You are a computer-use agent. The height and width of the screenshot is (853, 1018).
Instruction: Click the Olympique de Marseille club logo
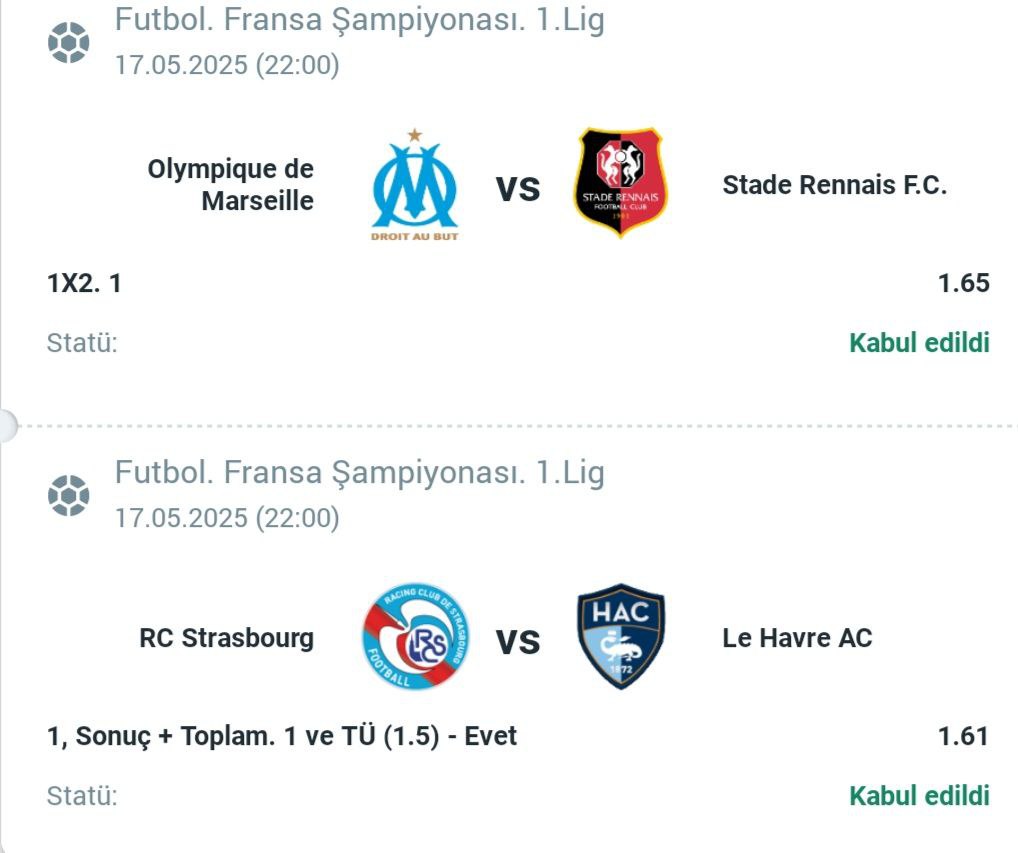pos(415,185)
